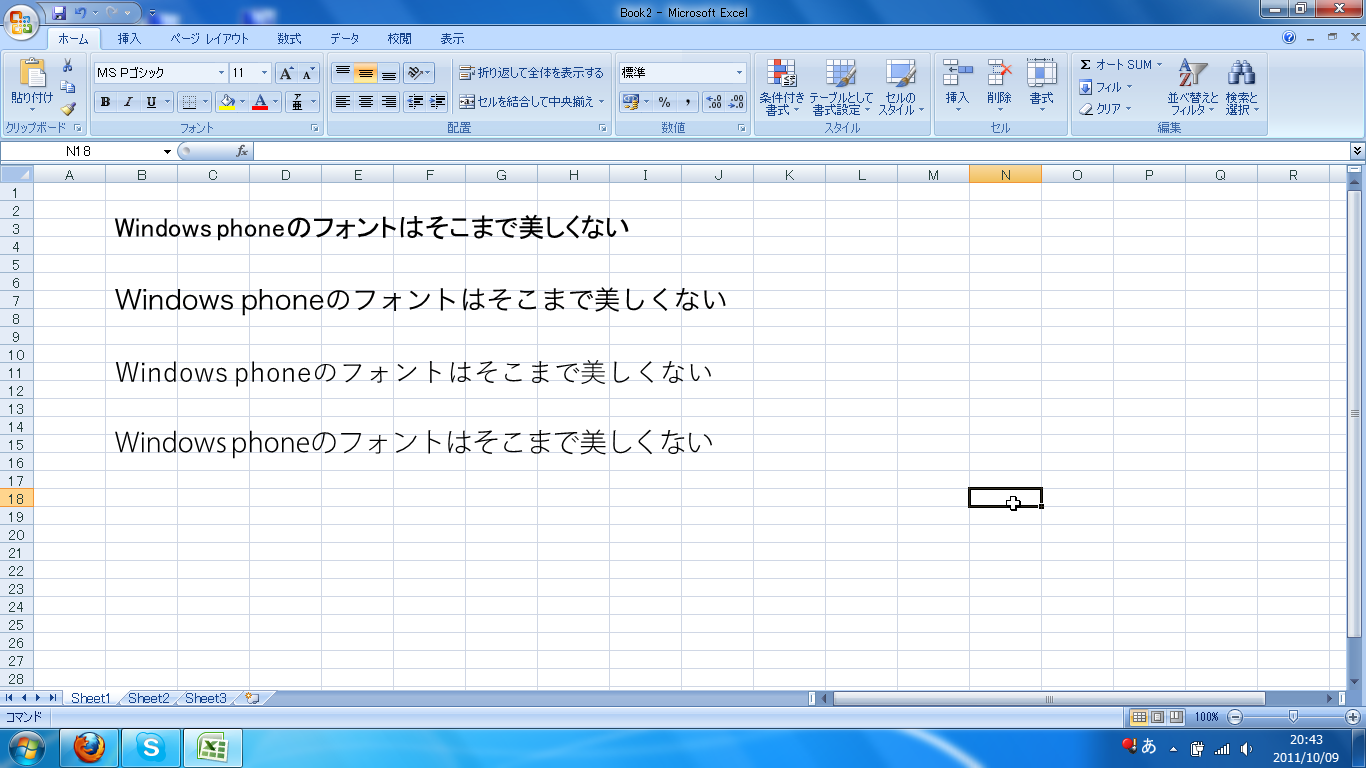Align text right
This screenshot has height=768, width=1366.
(388, 102)
